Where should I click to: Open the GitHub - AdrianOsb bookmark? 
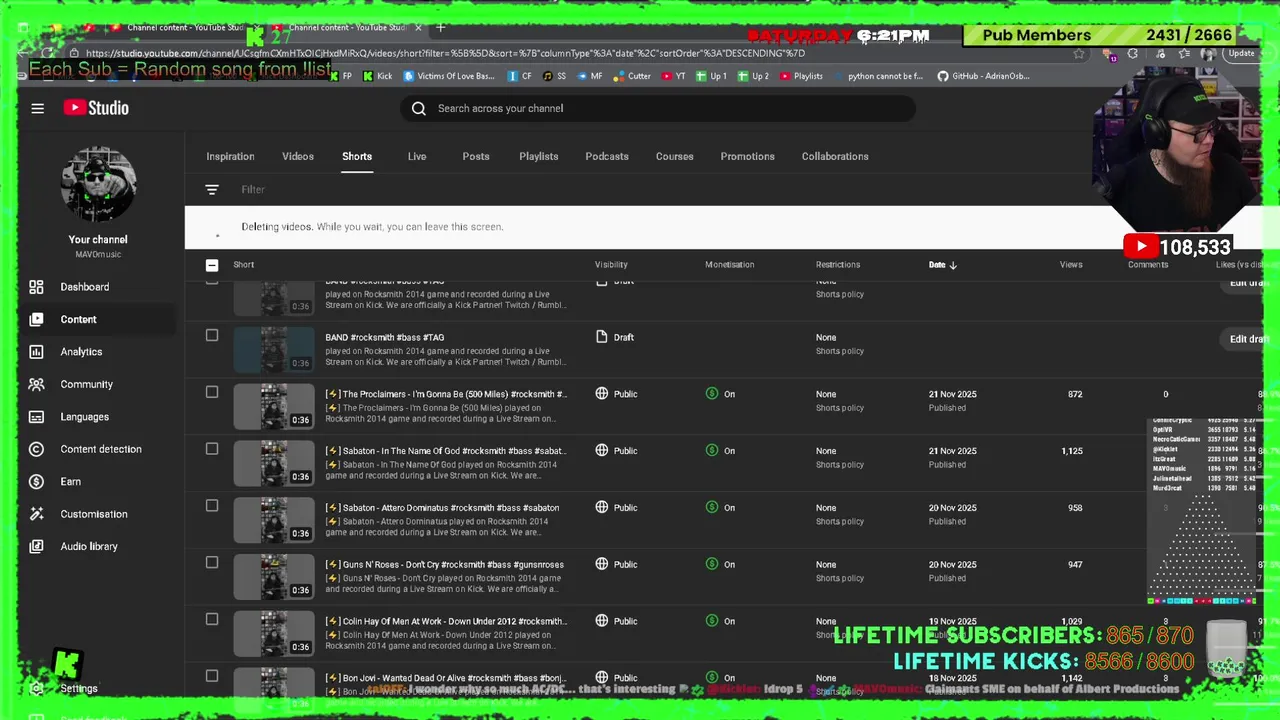(983, 76)
